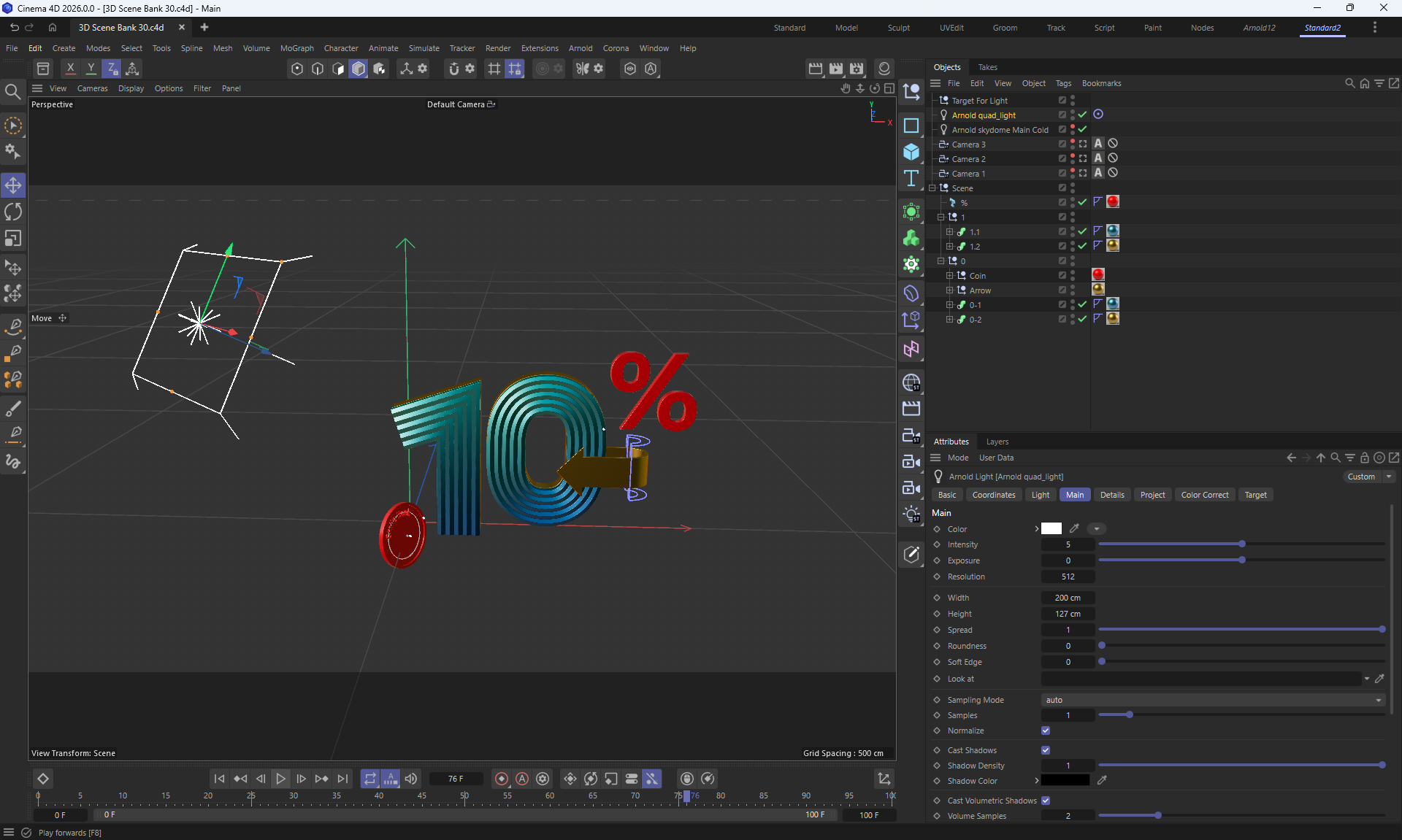Click the Cube primitive icon

tap(911, 152)
